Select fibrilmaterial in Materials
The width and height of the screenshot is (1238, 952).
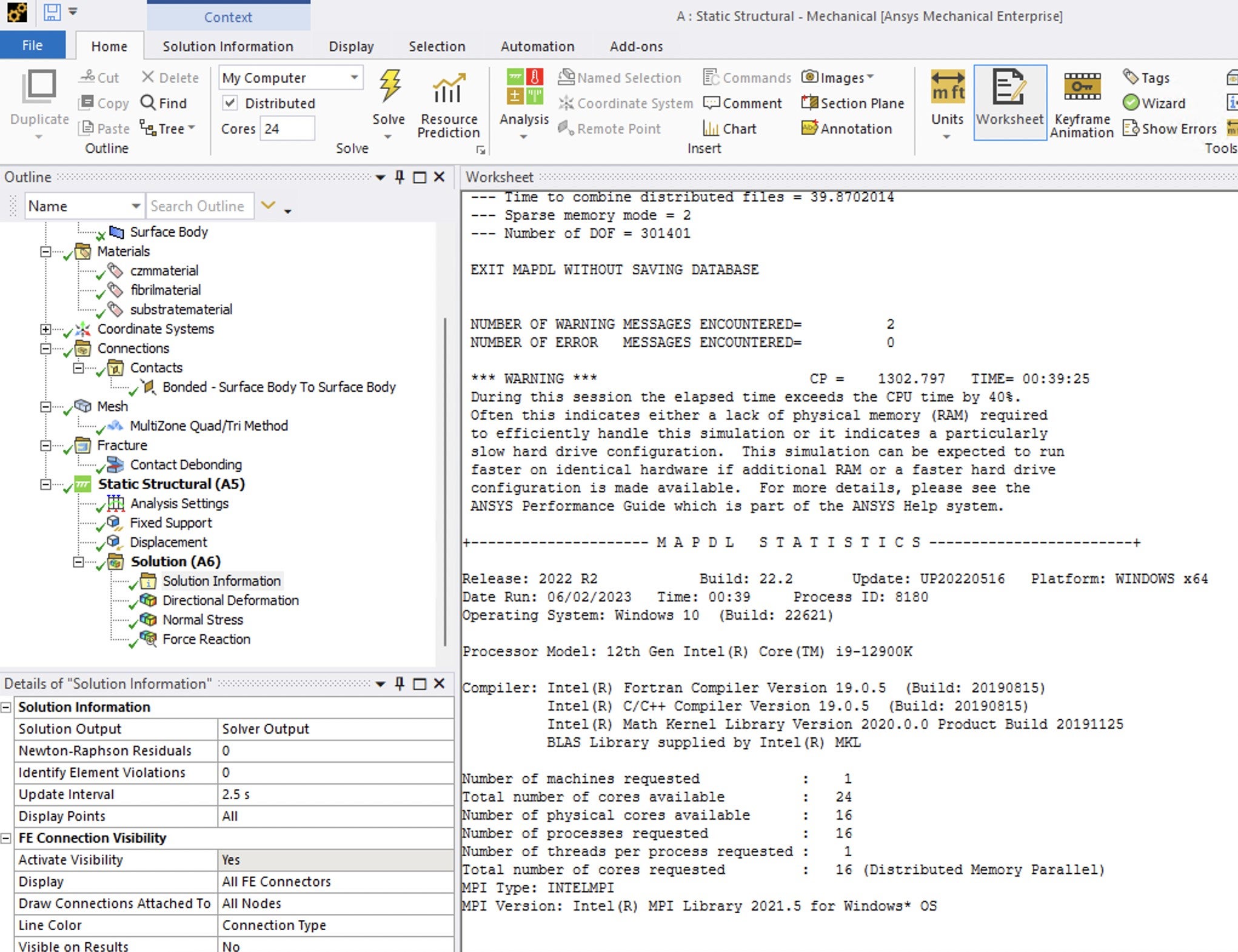tap(166, 290)
